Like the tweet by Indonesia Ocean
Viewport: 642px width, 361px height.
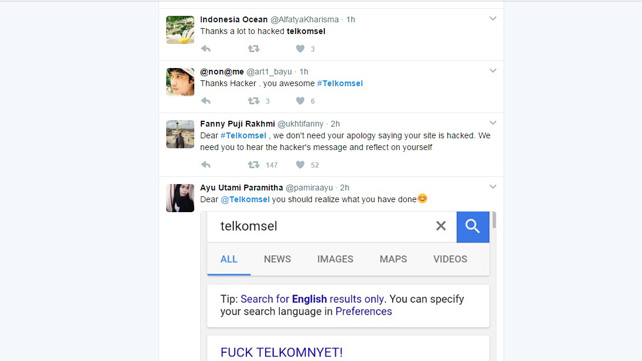pos(300,49)
